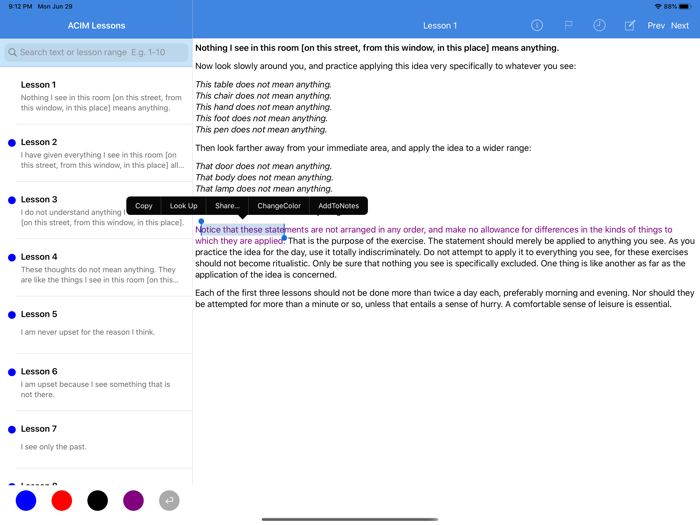Viewport: 700px width, 525px height.
Task: Choose Look Up from the selection menu
Action: (x=183, y=206)
